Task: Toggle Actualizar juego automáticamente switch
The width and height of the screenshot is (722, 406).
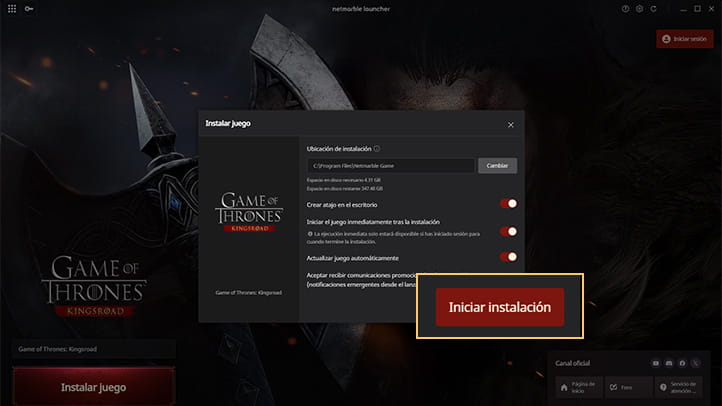Action: pos(508,257)
